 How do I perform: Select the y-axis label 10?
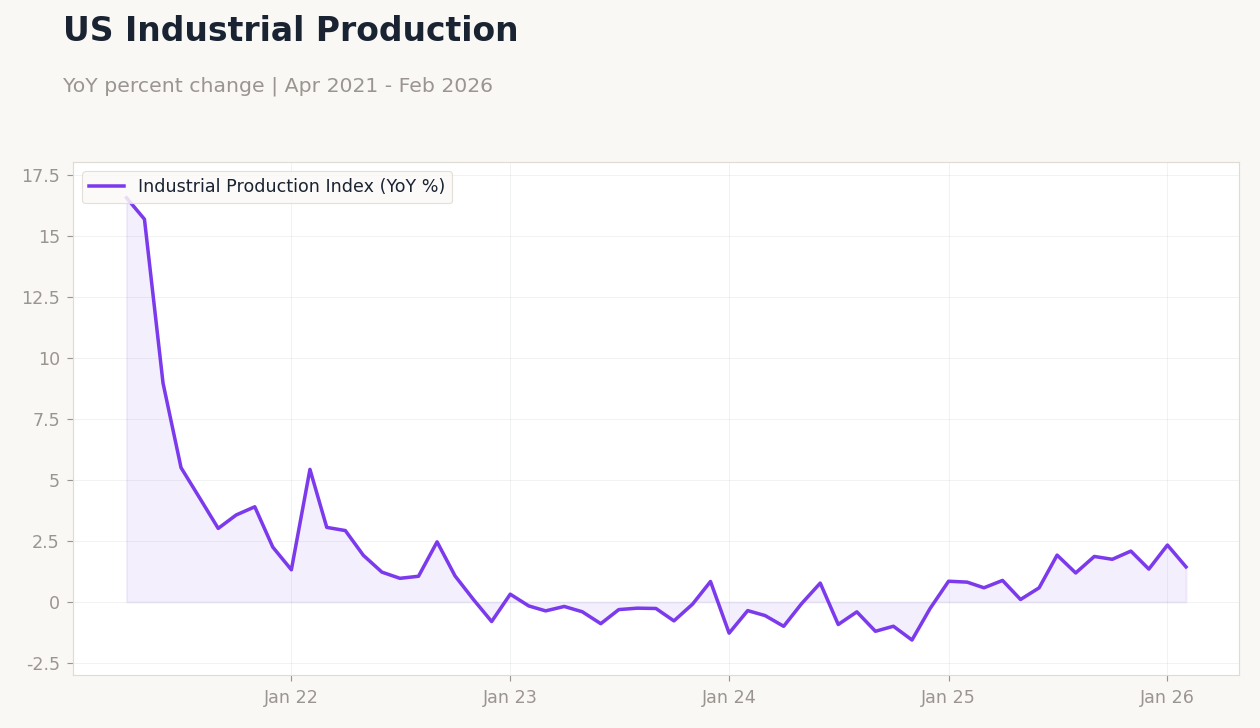pos(49,359)
